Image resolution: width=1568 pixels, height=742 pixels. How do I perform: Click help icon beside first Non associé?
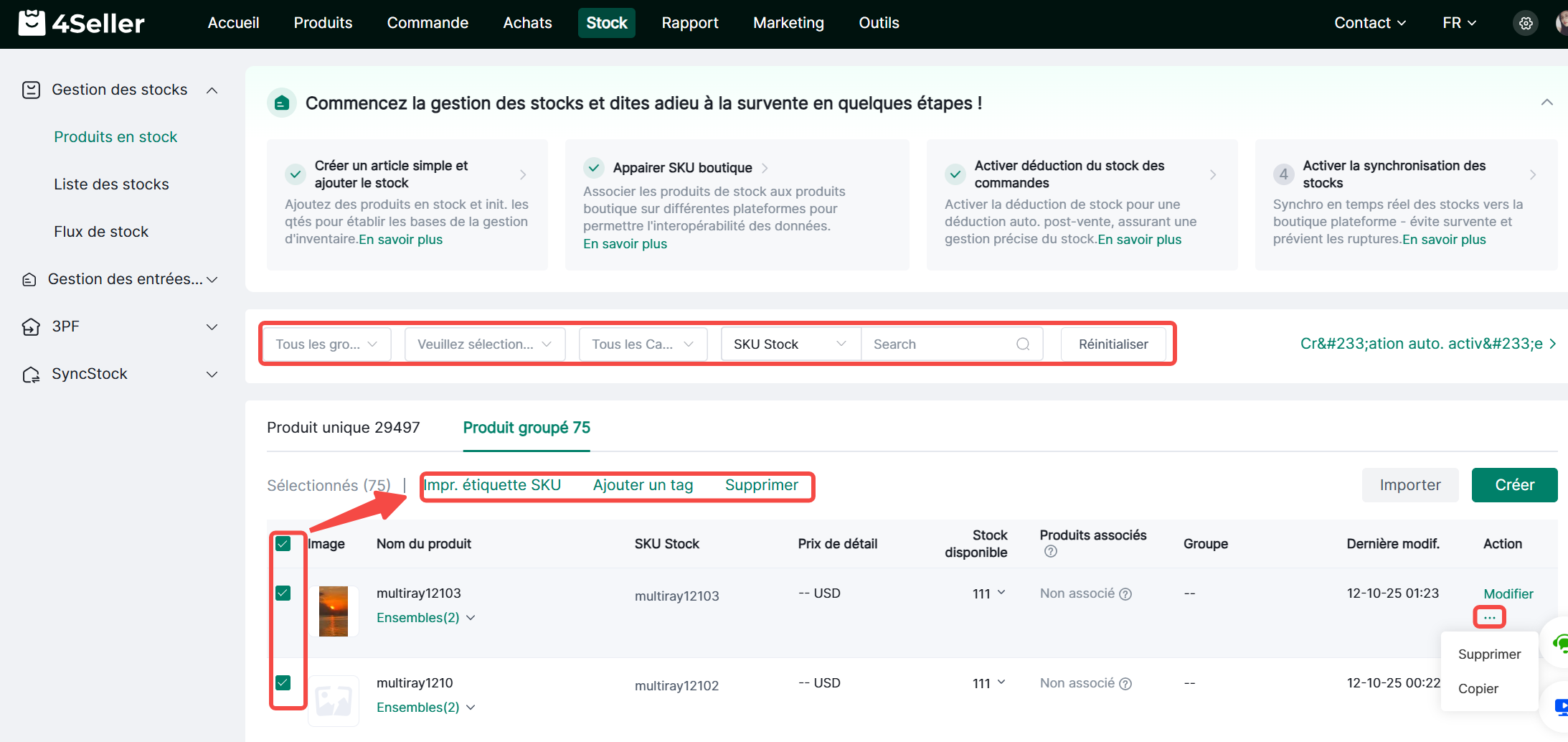pos(1125,594)
